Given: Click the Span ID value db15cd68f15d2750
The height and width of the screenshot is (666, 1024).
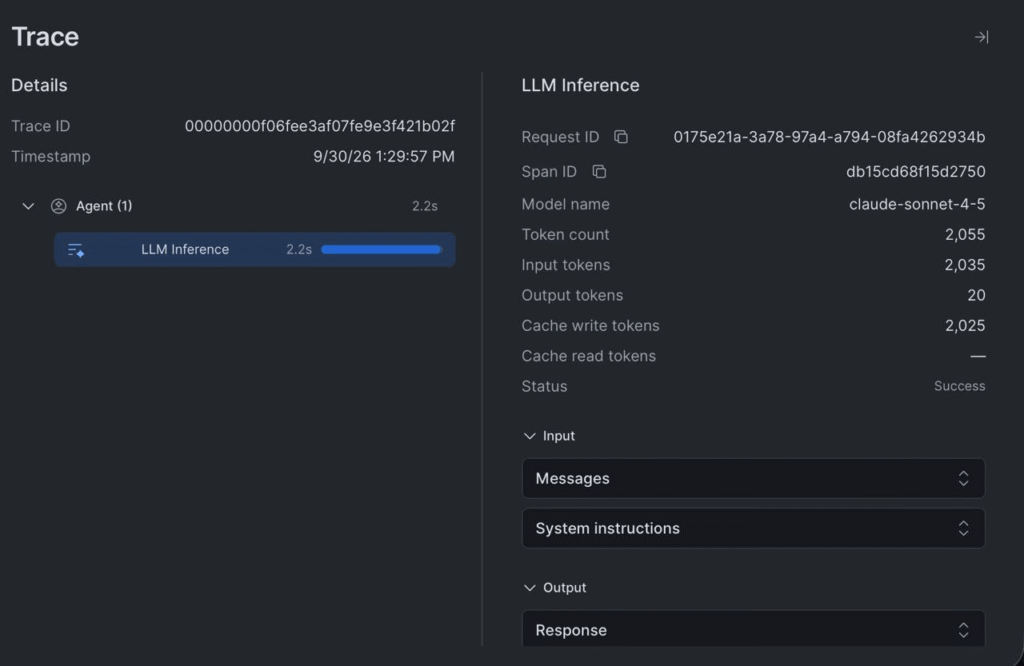Looking at the screenshot, I should pos(916,172).
